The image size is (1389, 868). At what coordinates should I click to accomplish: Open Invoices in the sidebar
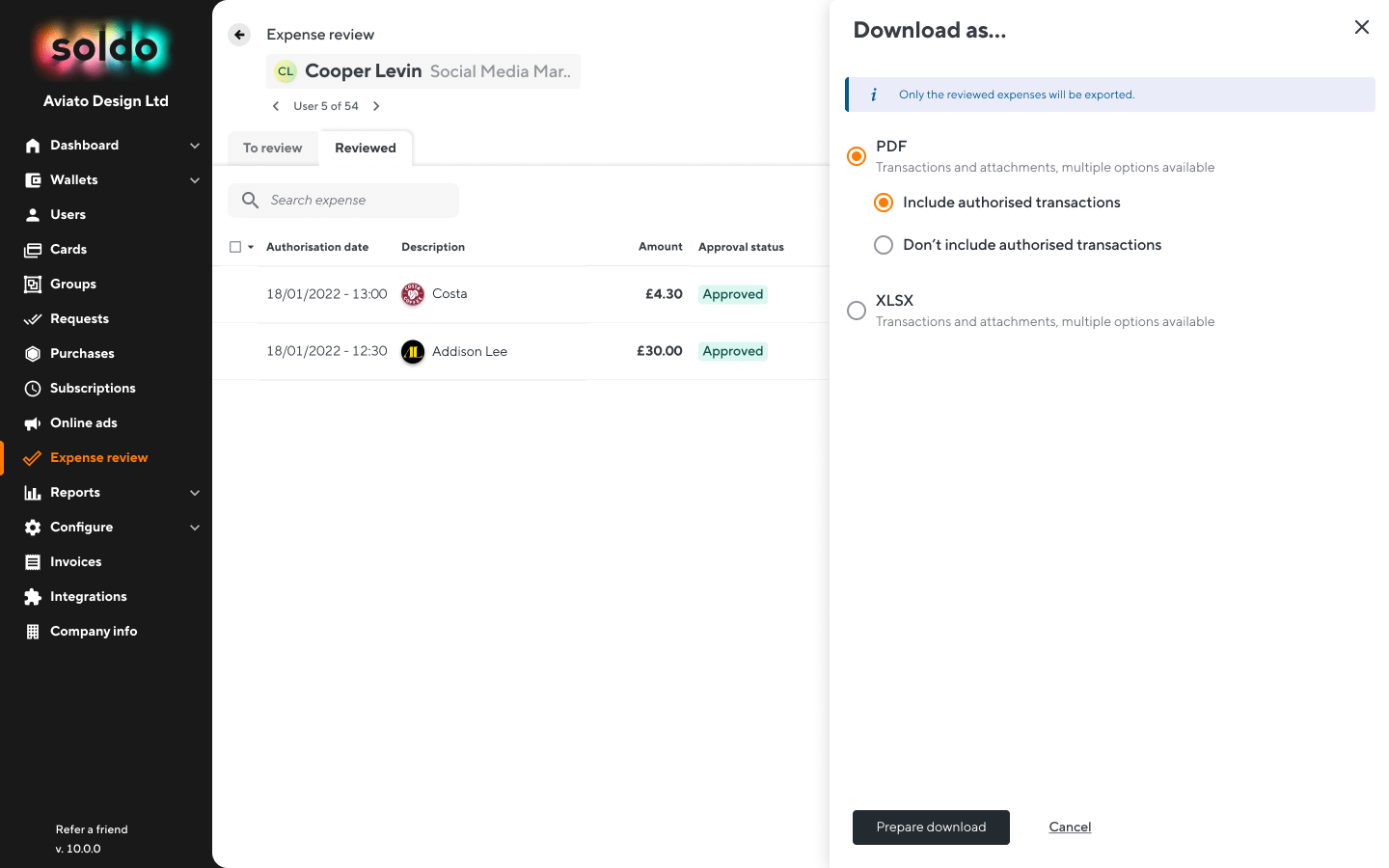click(75, 562)
